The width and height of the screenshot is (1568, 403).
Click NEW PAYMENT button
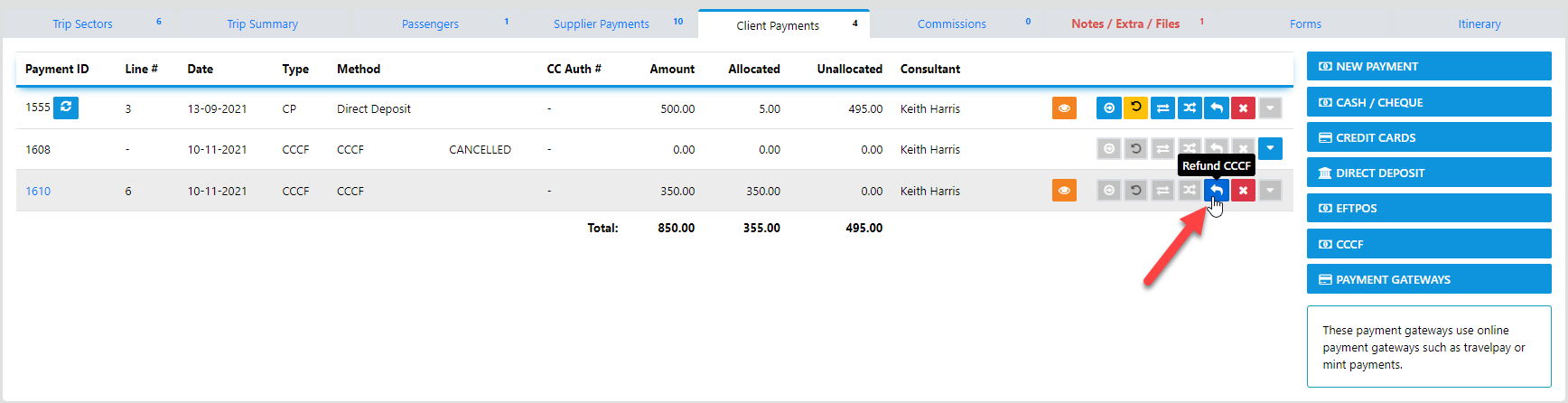(x=1428, y=66)
